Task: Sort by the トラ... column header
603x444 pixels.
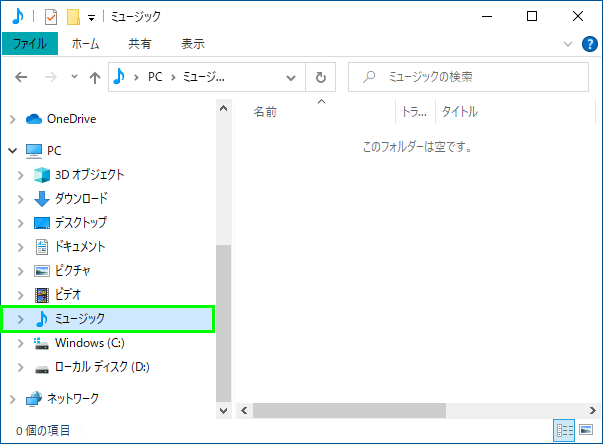Action: tap(415, 112)
